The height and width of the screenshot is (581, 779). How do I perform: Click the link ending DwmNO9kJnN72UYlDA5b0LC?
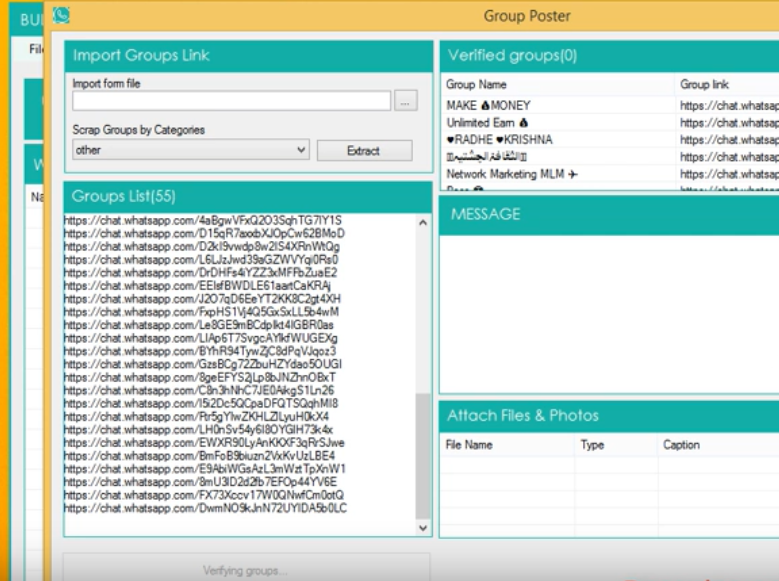tap(205, 508)
